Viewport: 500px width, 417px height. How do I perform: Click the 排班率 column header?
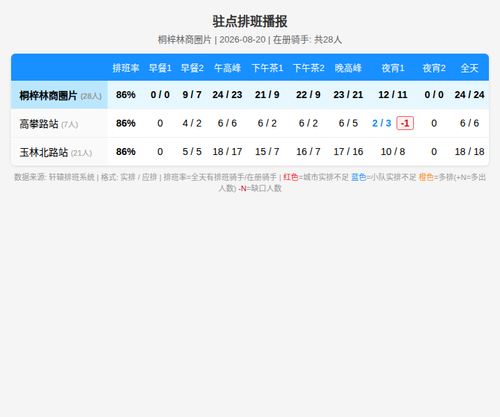click(126, 68)
